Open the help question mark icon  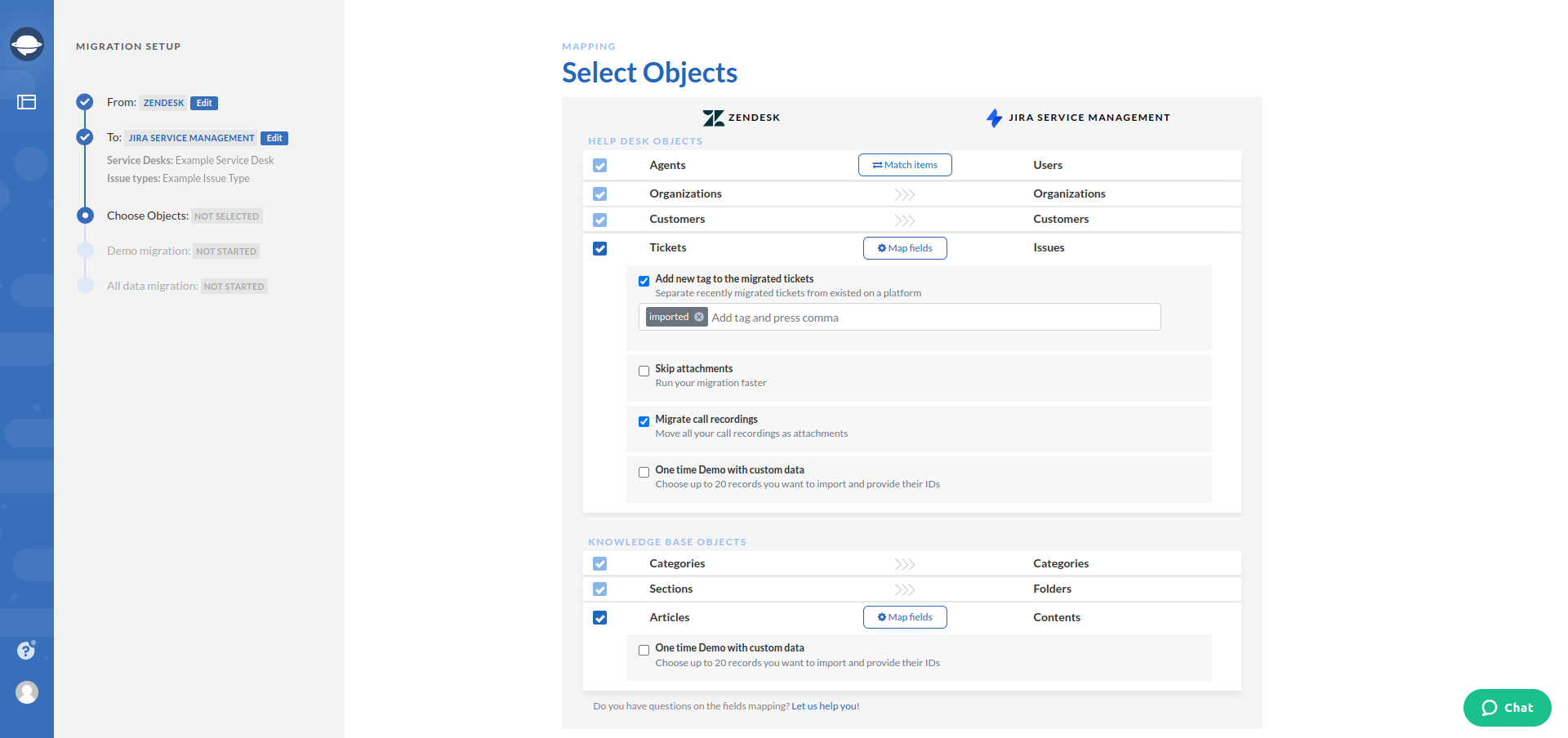pos(26,650)
